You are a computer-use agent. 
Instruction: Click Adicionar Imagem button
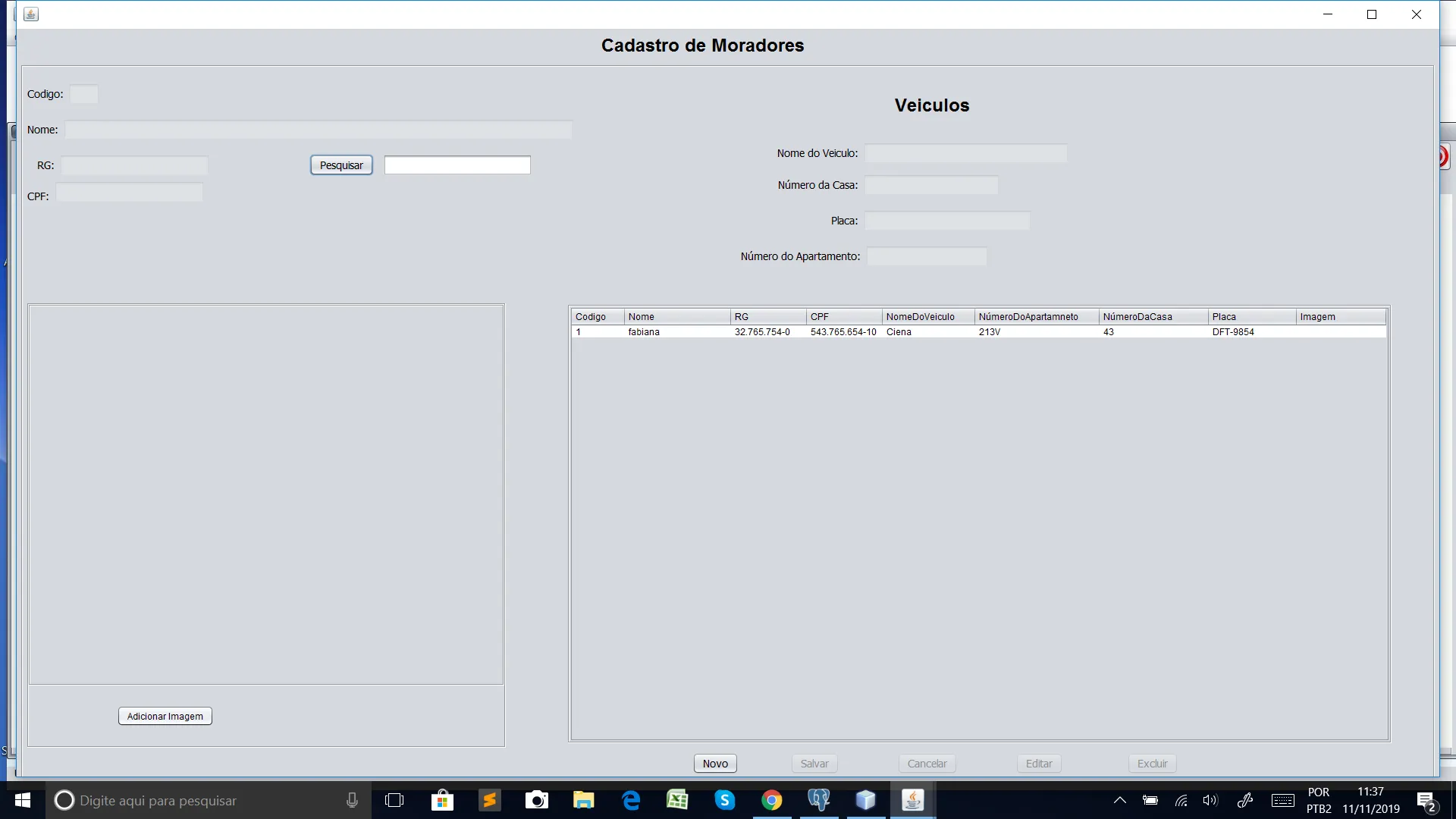(165, 716)
